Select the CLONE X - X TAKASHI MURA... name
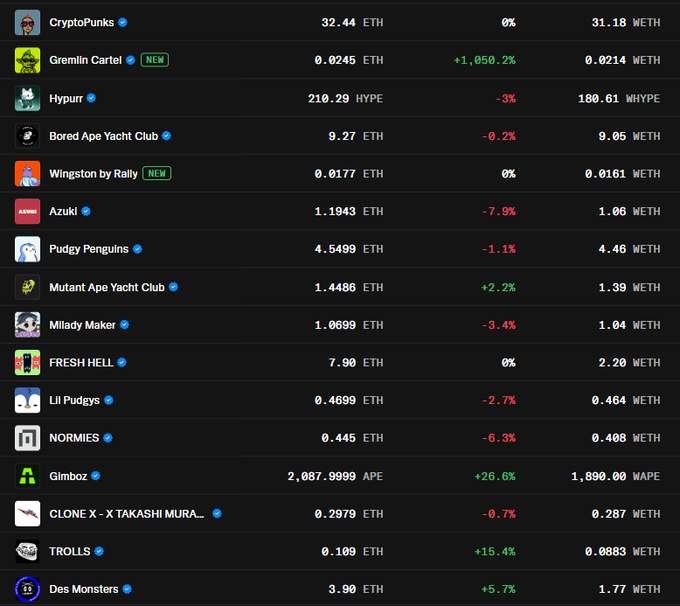Image resolution: width=680 pixels, height=606 pixels. click(127, 514)
